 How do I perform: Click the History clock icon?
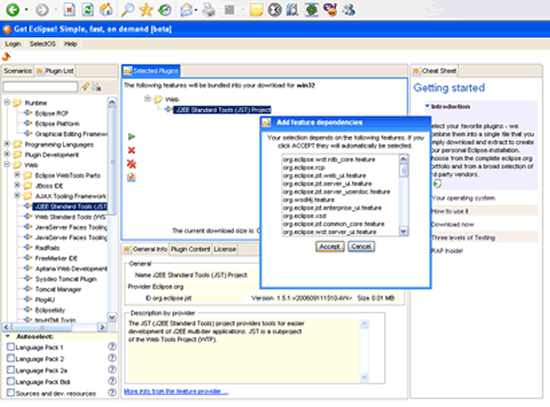[165, 9]
